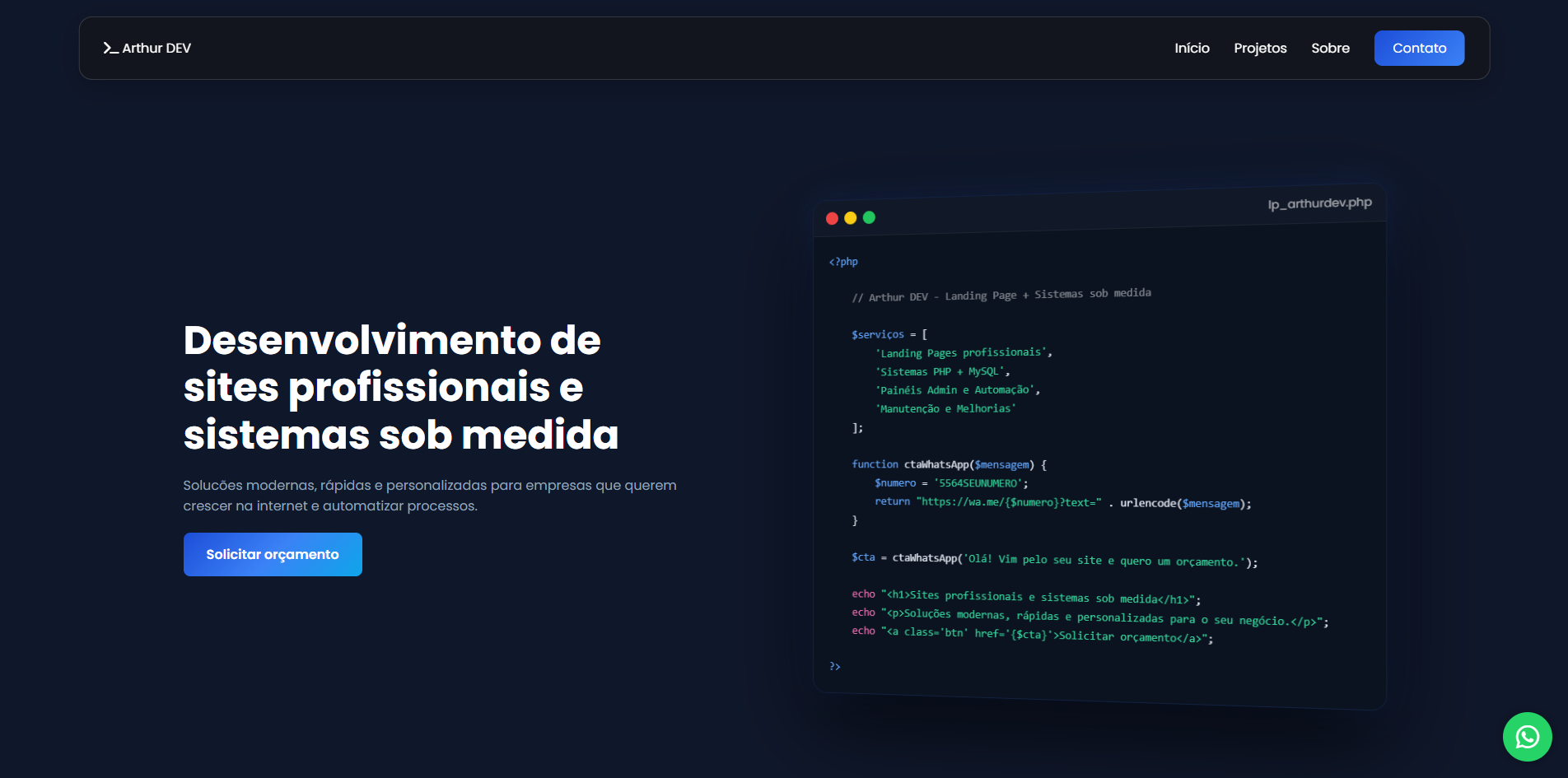Click the closing ?> tag in the code
1568x778 pixels.
click(835, 666)
